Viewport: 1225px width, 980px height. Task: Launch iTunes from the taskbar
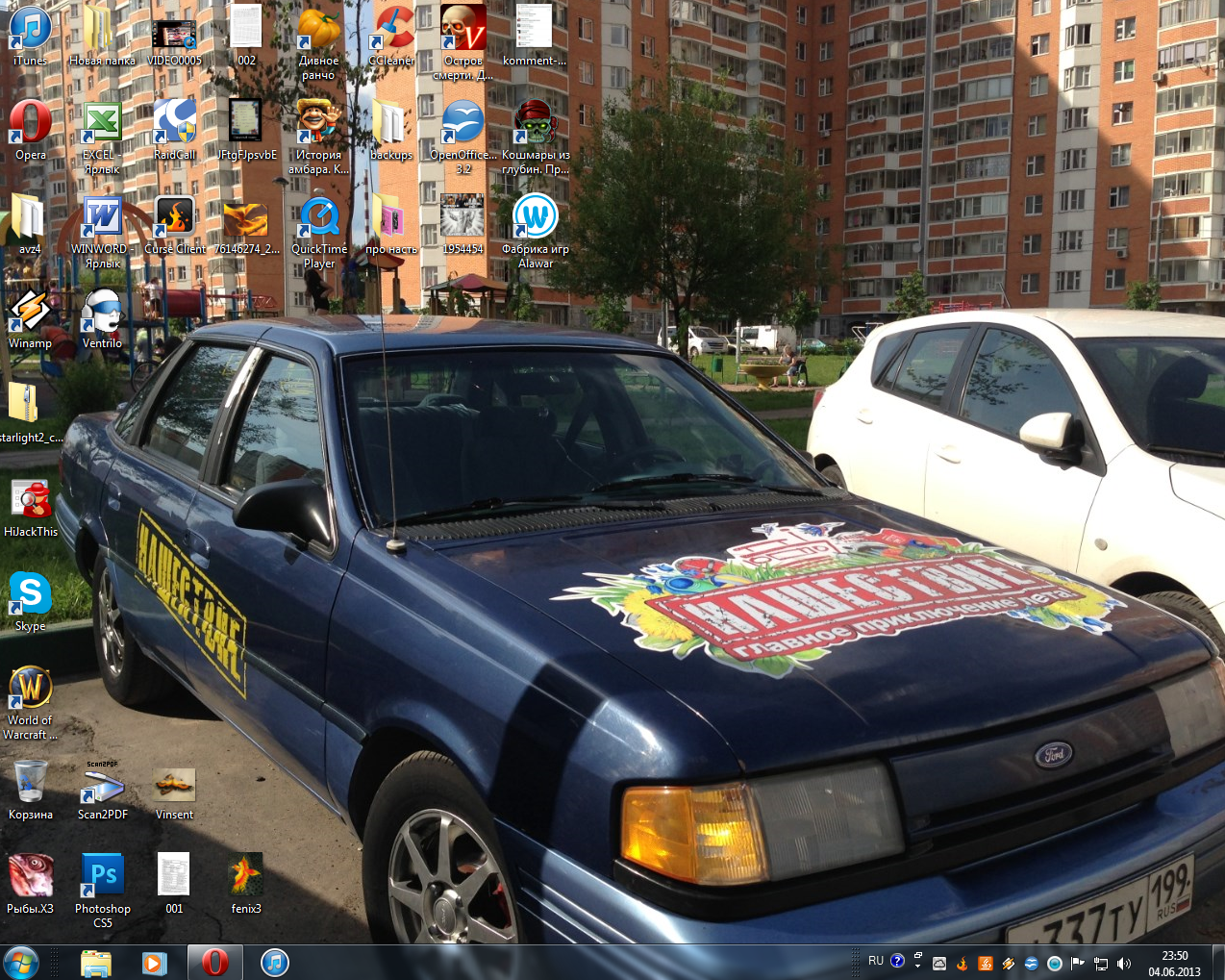[x=275, y=962]
